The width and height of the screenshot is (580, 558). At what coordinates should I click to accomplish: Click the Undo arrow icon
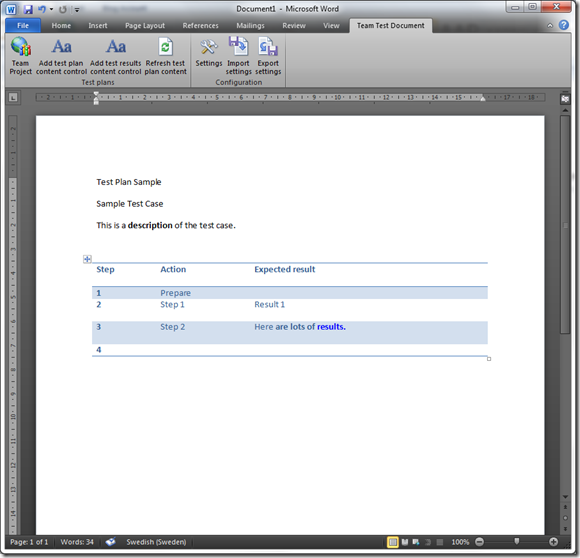42,9
